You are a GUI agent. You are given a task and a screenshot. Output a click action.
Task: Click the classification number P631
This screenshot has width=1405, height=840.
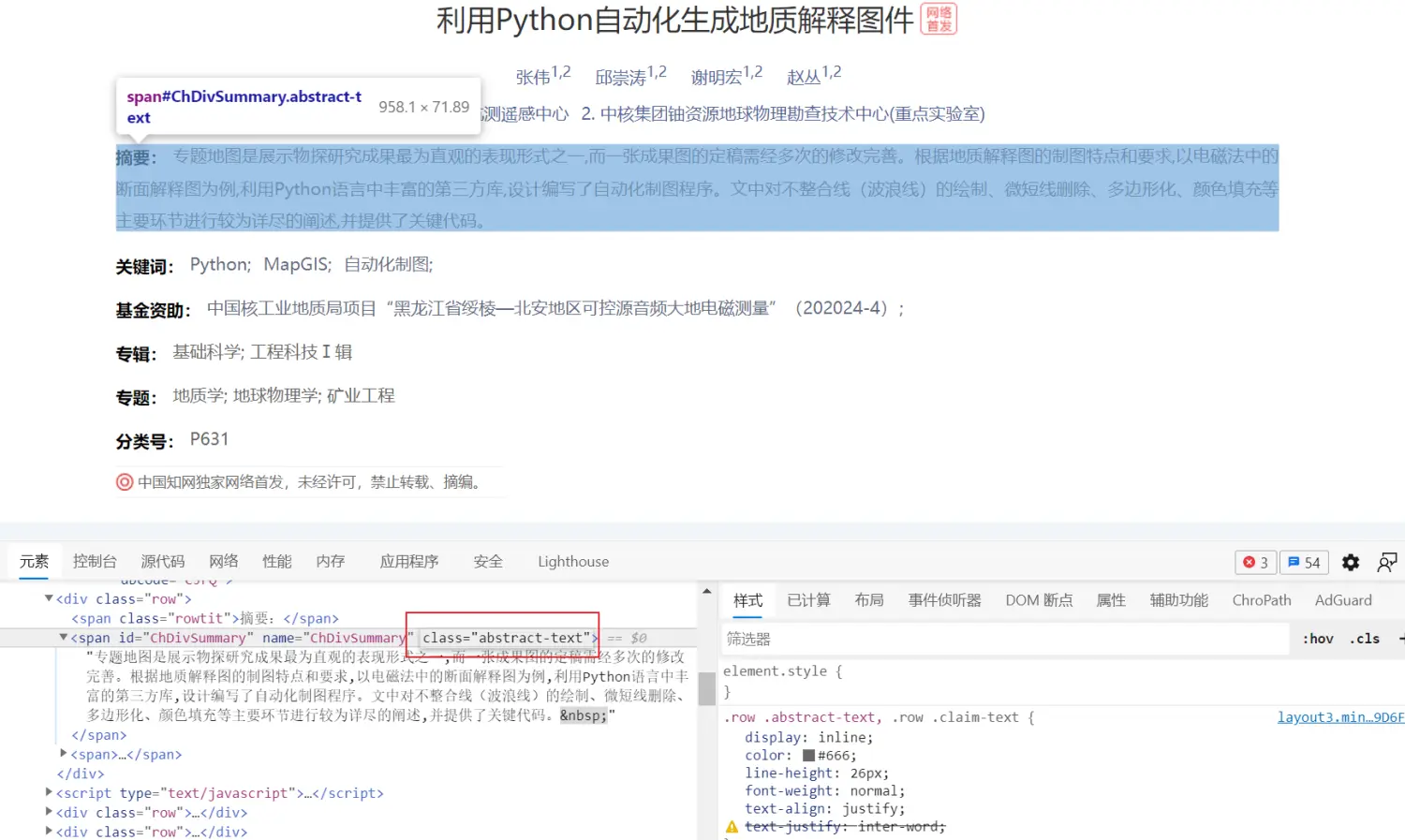(x=209, y=439)
